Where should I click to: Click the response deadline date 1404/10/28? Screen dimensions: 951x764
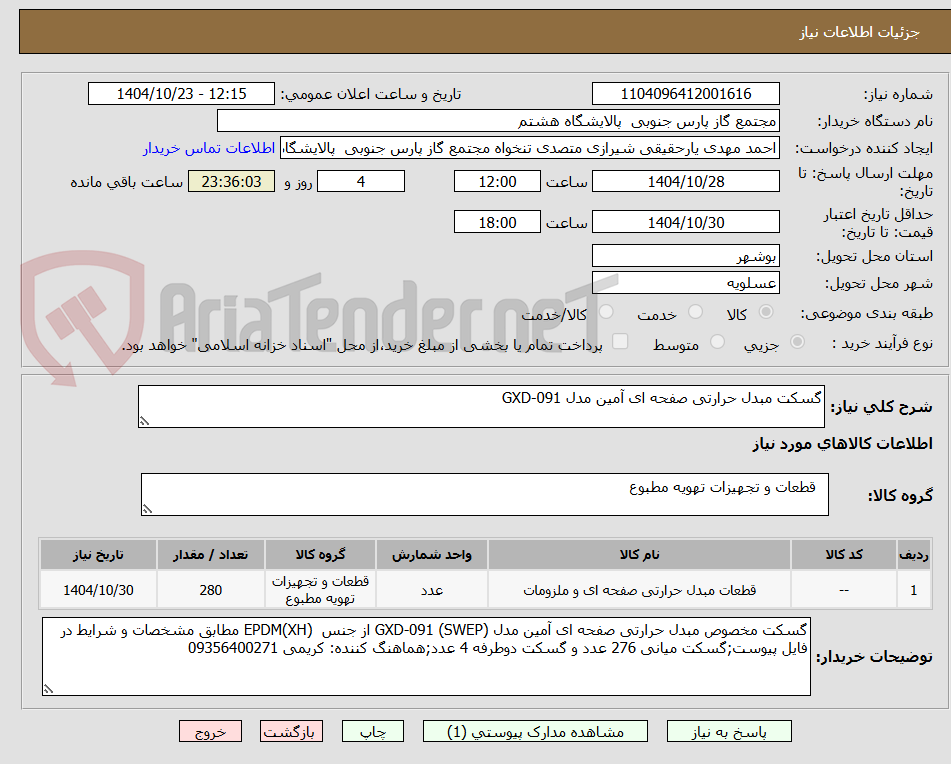pos(685,181)
